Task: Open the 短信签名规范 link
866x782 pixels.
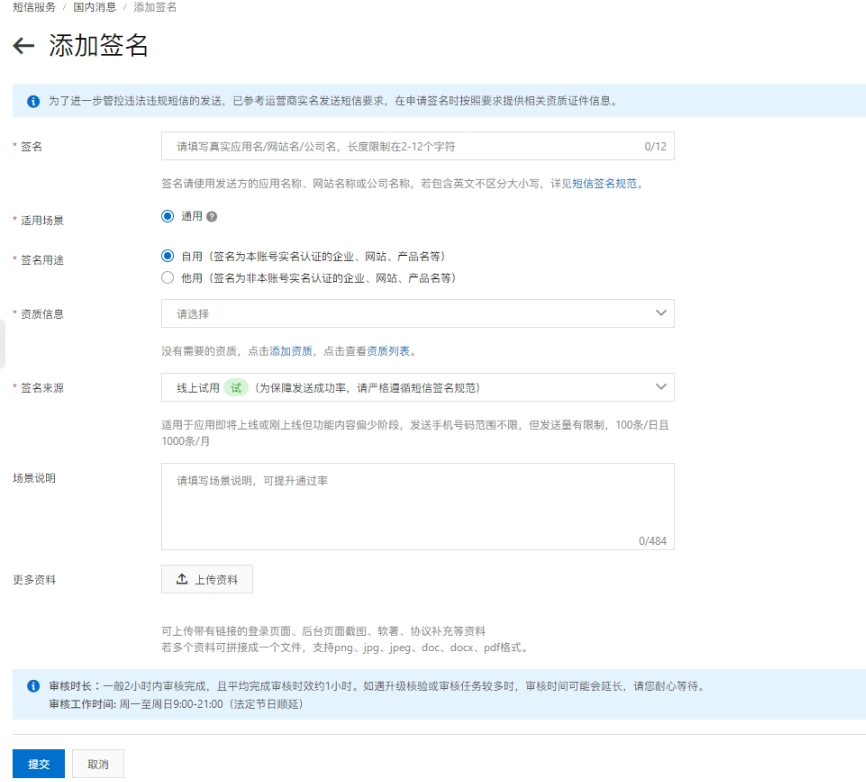Action: click(604, 183)
